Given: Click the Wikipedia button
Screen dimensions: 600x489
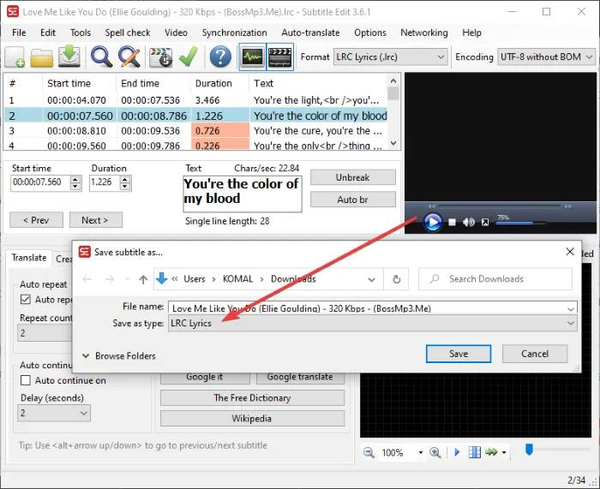Looking at the screenshot, I should [252, 419].
